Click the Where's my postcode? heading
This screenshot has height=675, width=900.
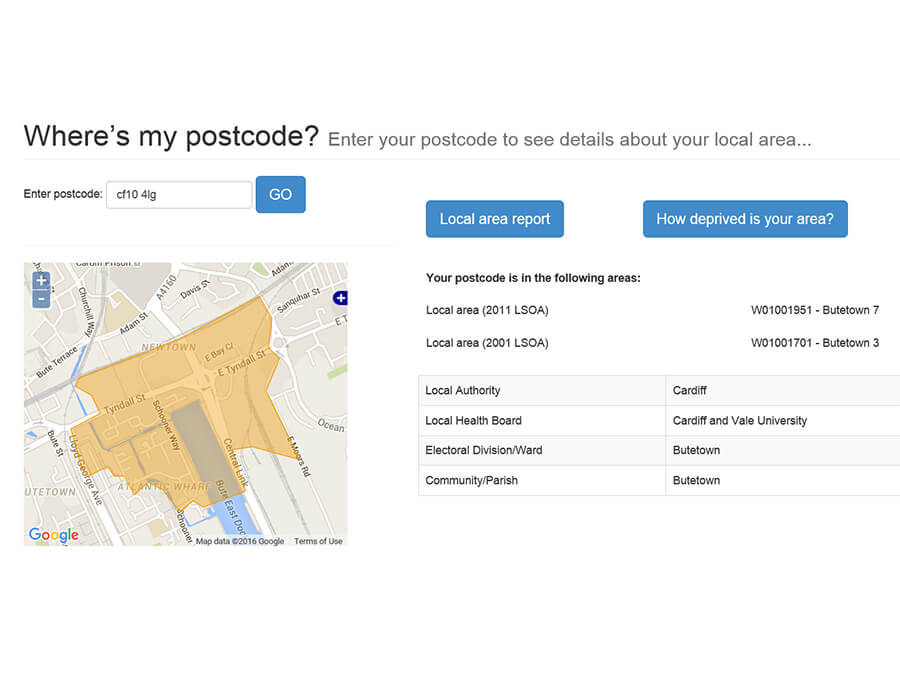click(171, 137)
